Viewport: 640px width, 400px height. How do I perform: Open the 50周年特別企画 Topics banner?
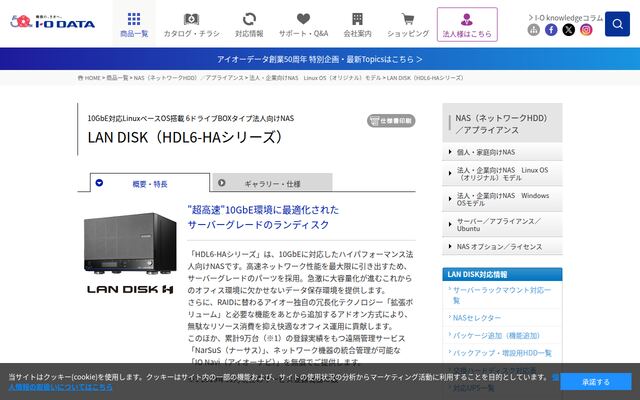pyautogui.click(x=320, y=59)
